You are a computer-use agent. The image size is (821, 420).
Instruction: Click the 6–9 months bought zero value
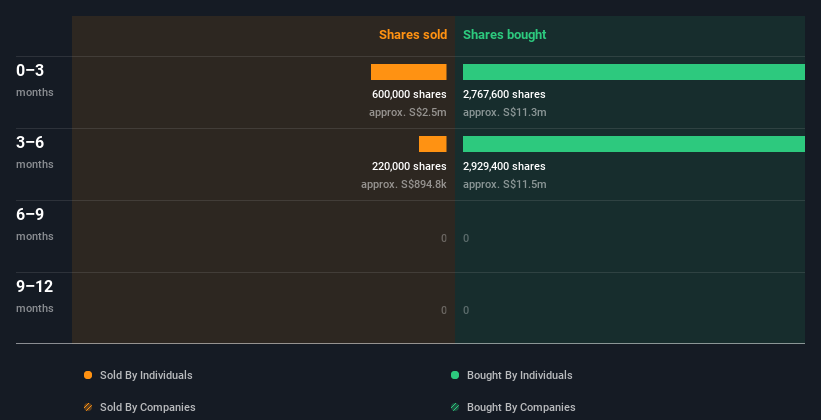[x=466, y=238]
